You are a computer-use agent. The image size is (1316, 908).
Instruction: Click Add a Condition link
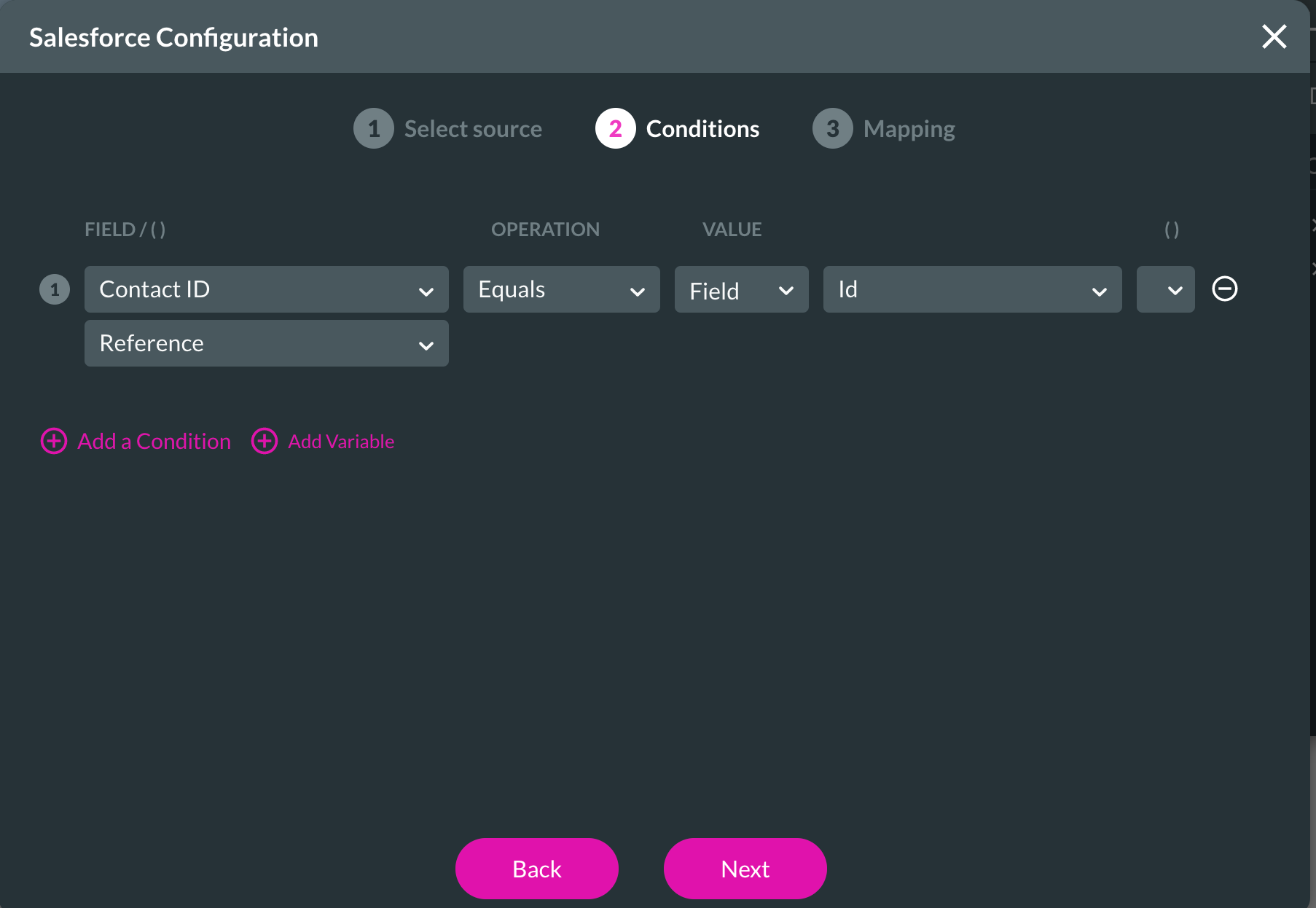pyautogui.click(x=154, y=441)
